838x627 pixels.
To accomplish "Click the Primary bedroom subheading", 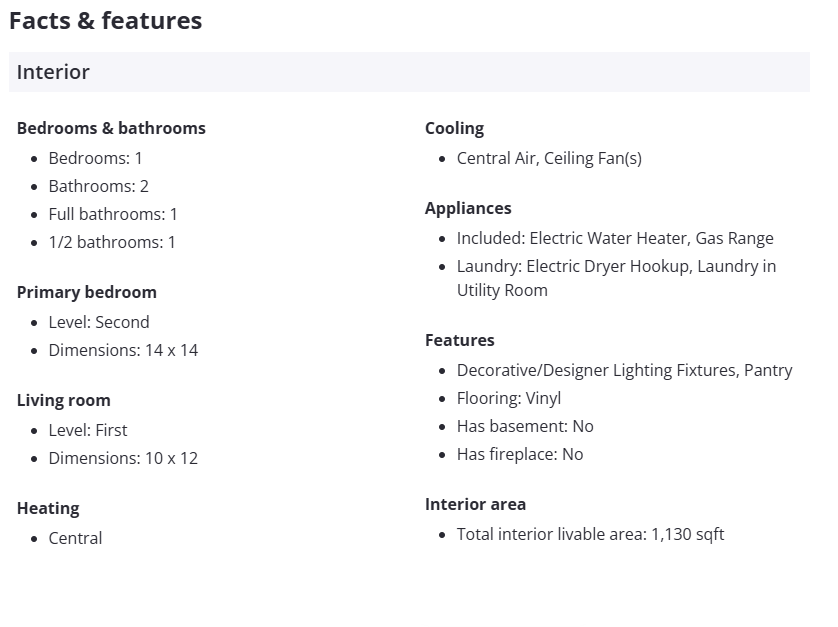I will coord(87,292).
